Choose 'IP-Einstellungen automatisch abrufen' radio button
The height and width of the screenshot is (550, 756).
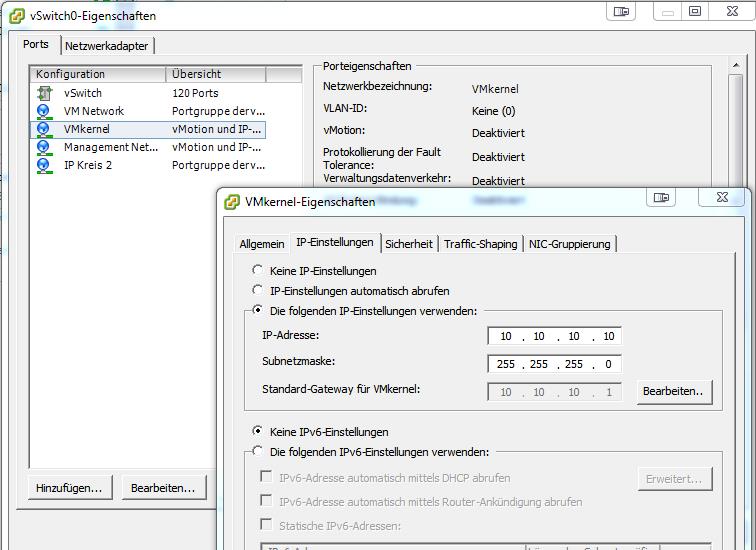[x=259, y=290]
